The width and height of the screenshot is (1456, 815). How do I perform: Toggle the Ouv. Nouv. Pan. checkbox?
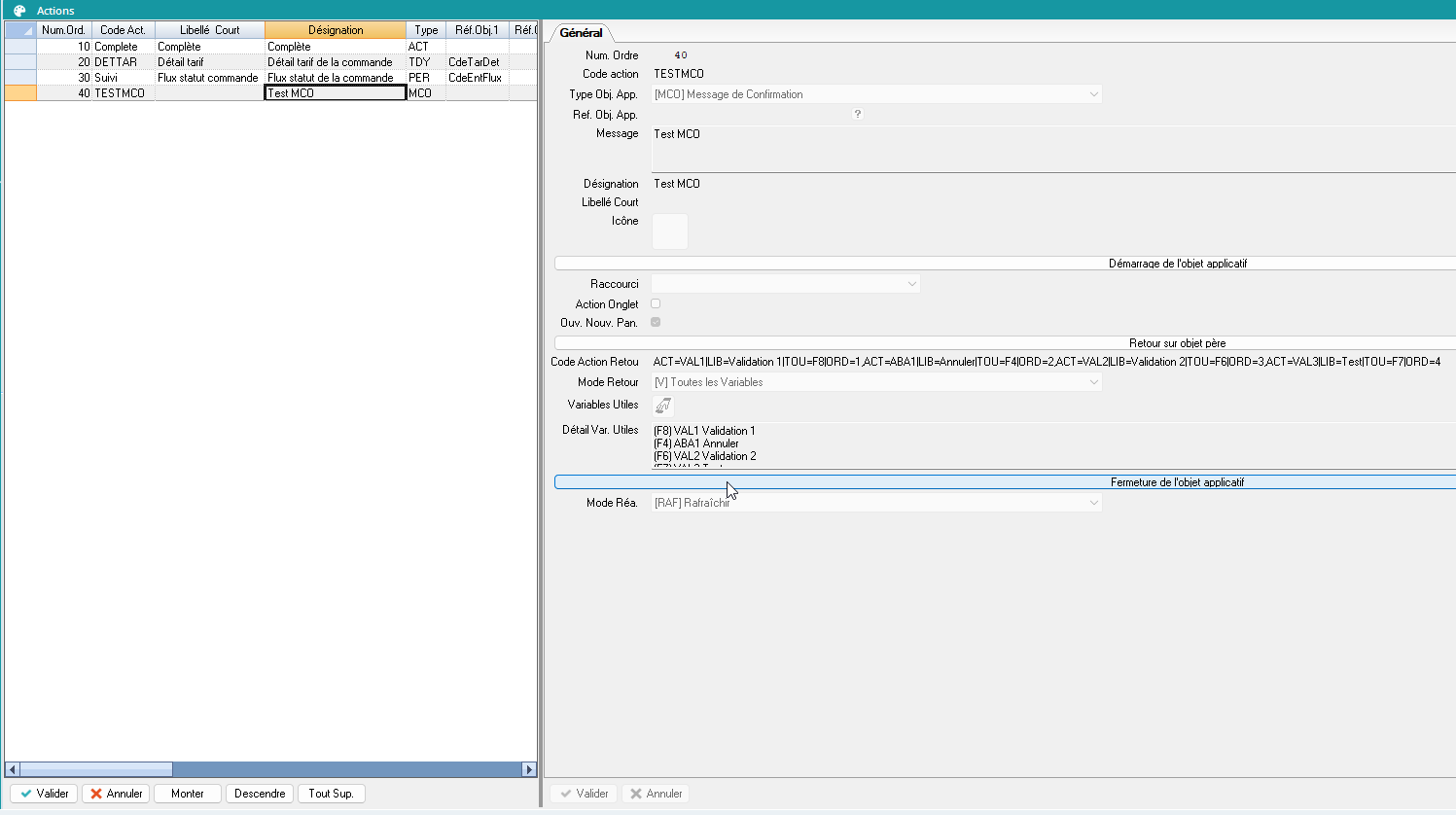pos(656,322)
